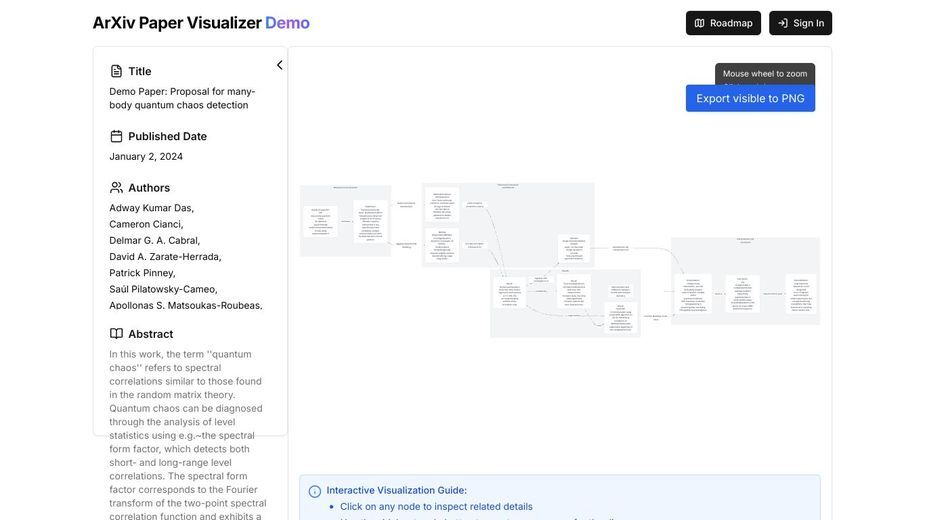This screenshot has height=520, width=925.
Task: Click the Published Date calendar icon
Action: (116, 136)
